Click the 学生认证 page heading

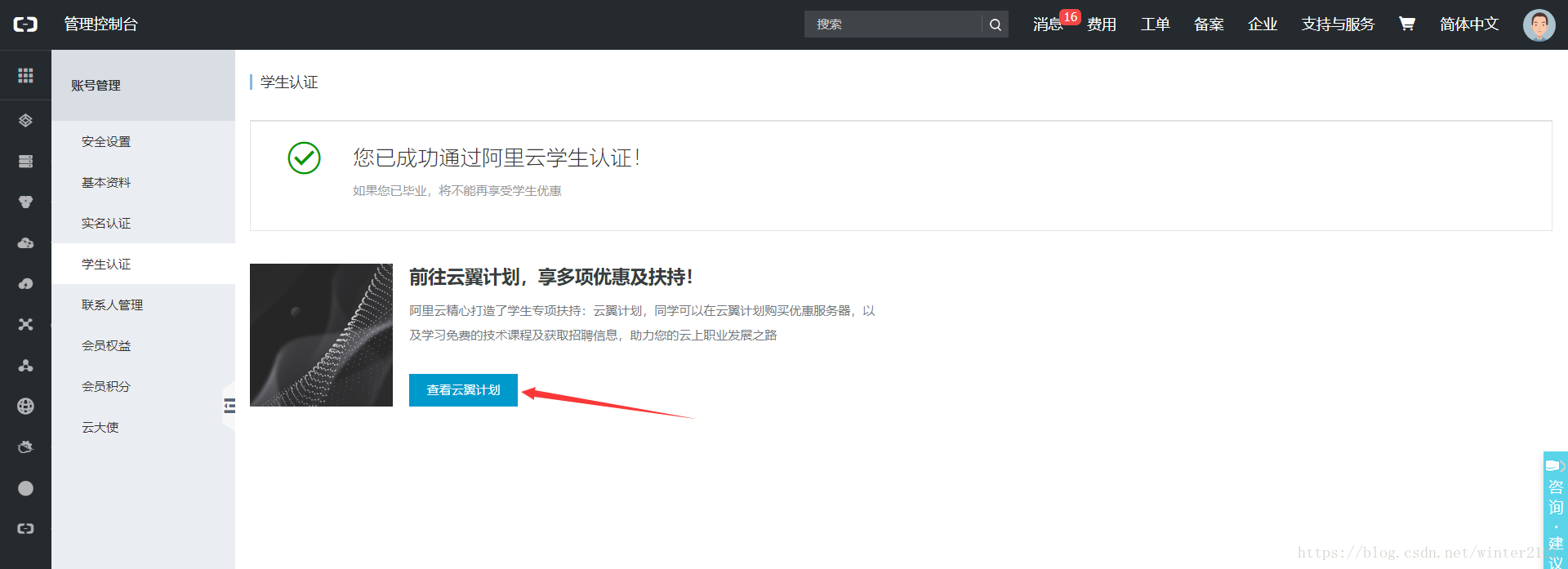289,82
